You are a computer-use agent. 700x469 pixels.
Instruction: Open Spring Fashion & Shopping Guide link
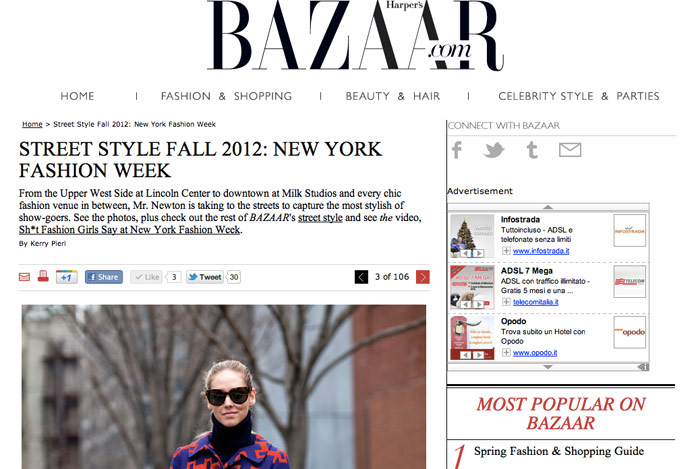tap(559, 451)
